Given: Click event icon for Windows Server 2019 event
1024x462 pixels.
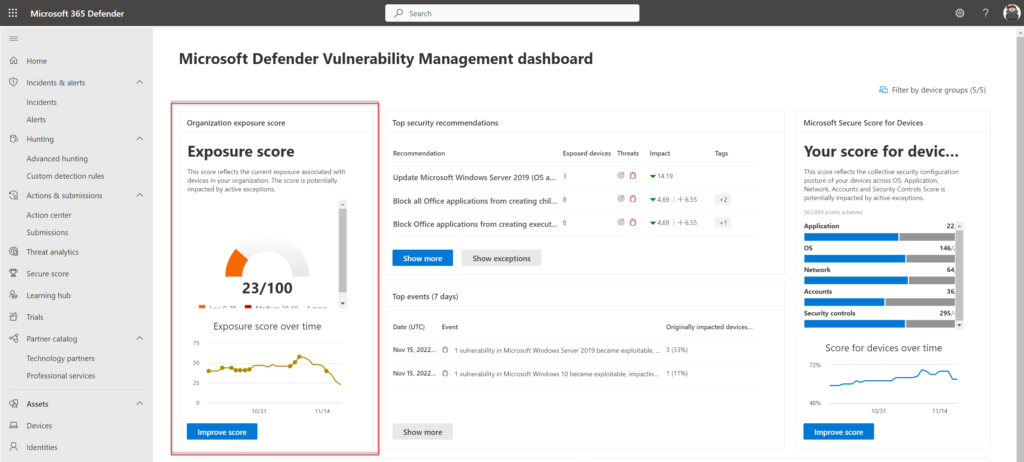Looking at the screenshot, I should point(445,350).
